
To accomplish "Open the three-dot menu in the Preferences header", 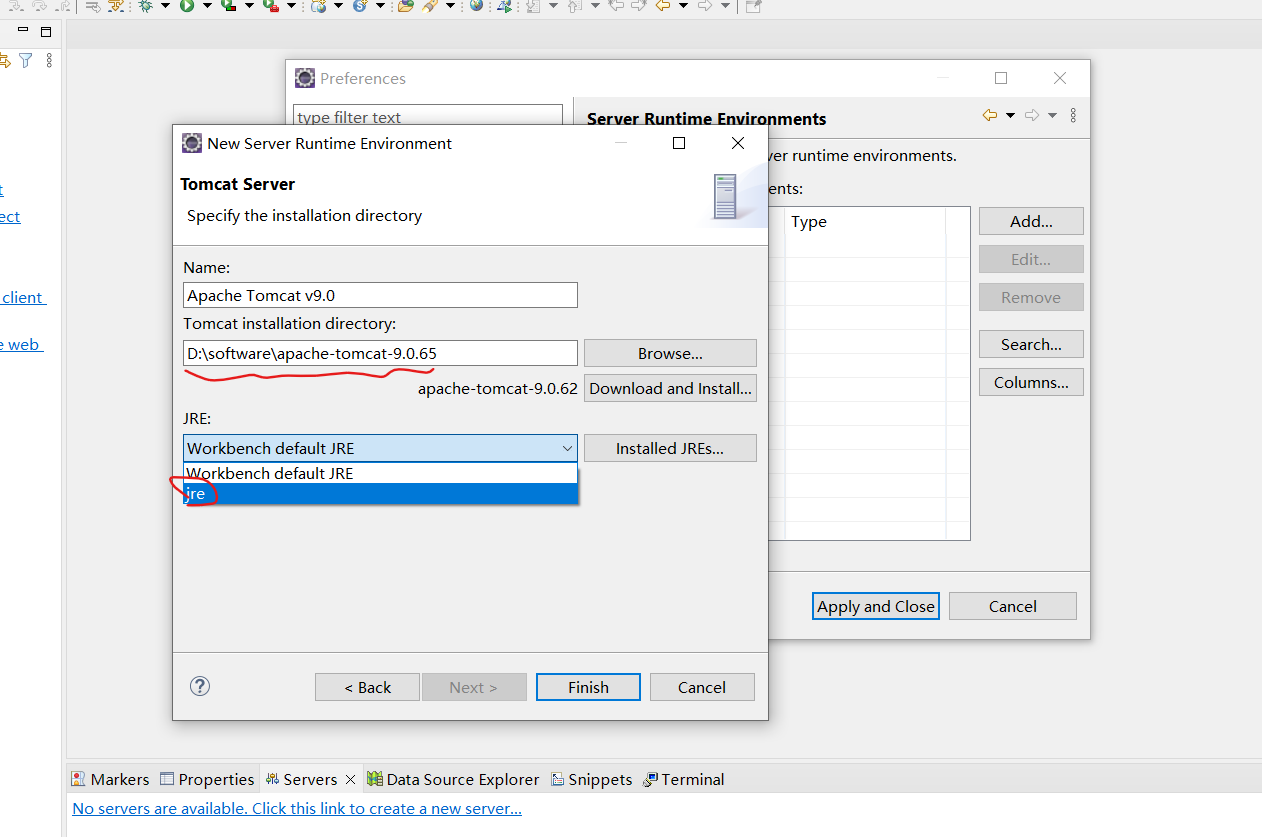I will (x=1073, y=116).
